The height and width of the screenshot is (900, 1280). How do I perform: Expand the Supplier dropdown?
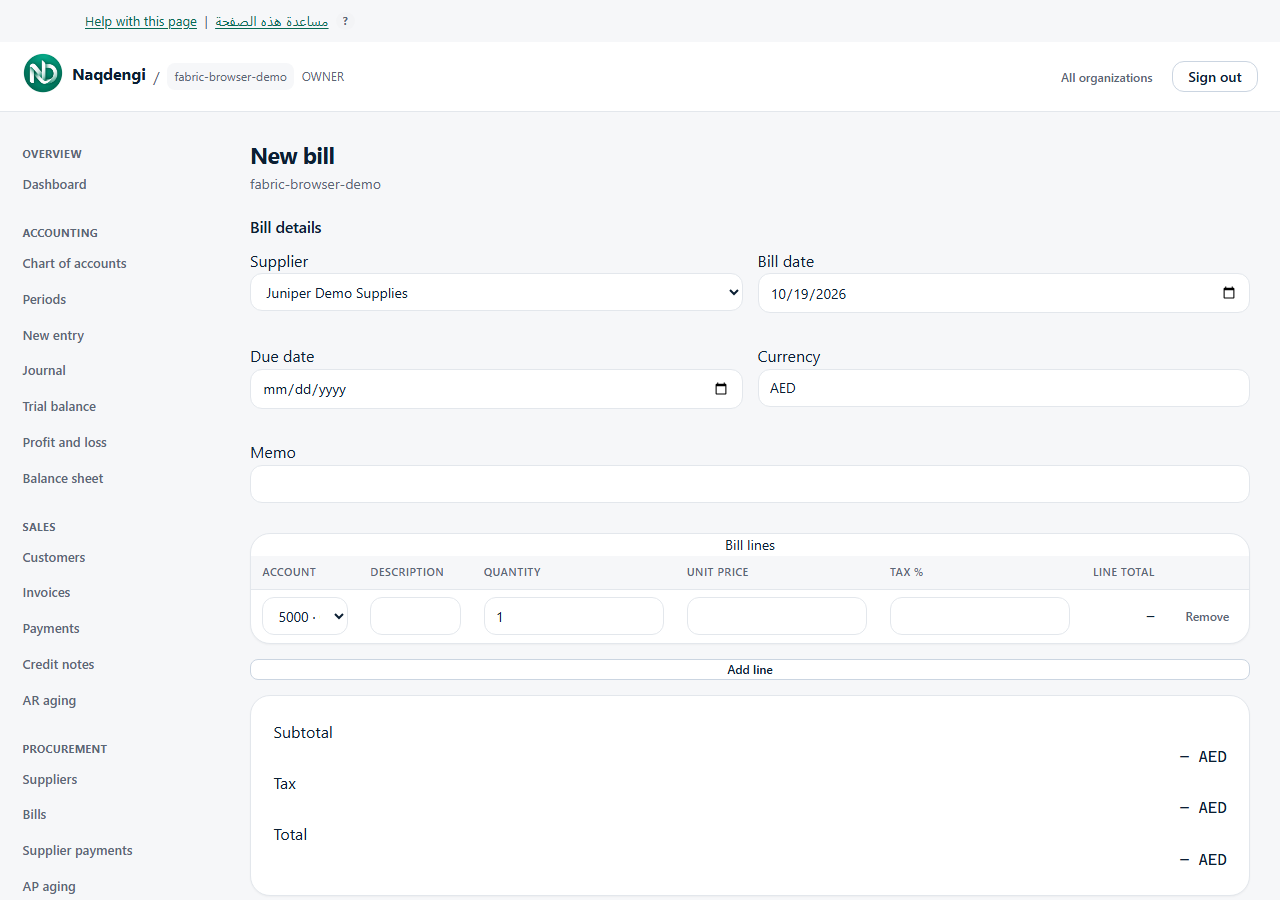[496, 292]
